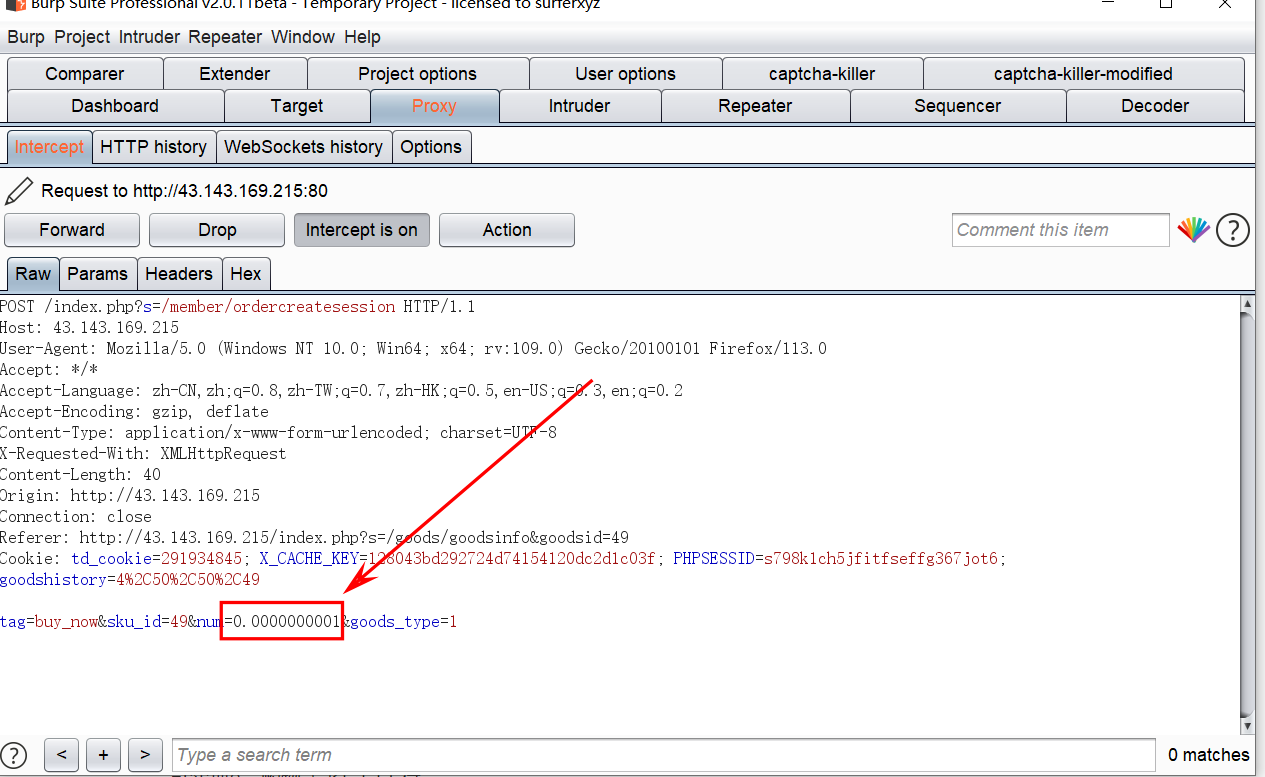Viewport: 1265px width, 777px height.
Task: Click the pencil edit target icon
Action: 19,190
